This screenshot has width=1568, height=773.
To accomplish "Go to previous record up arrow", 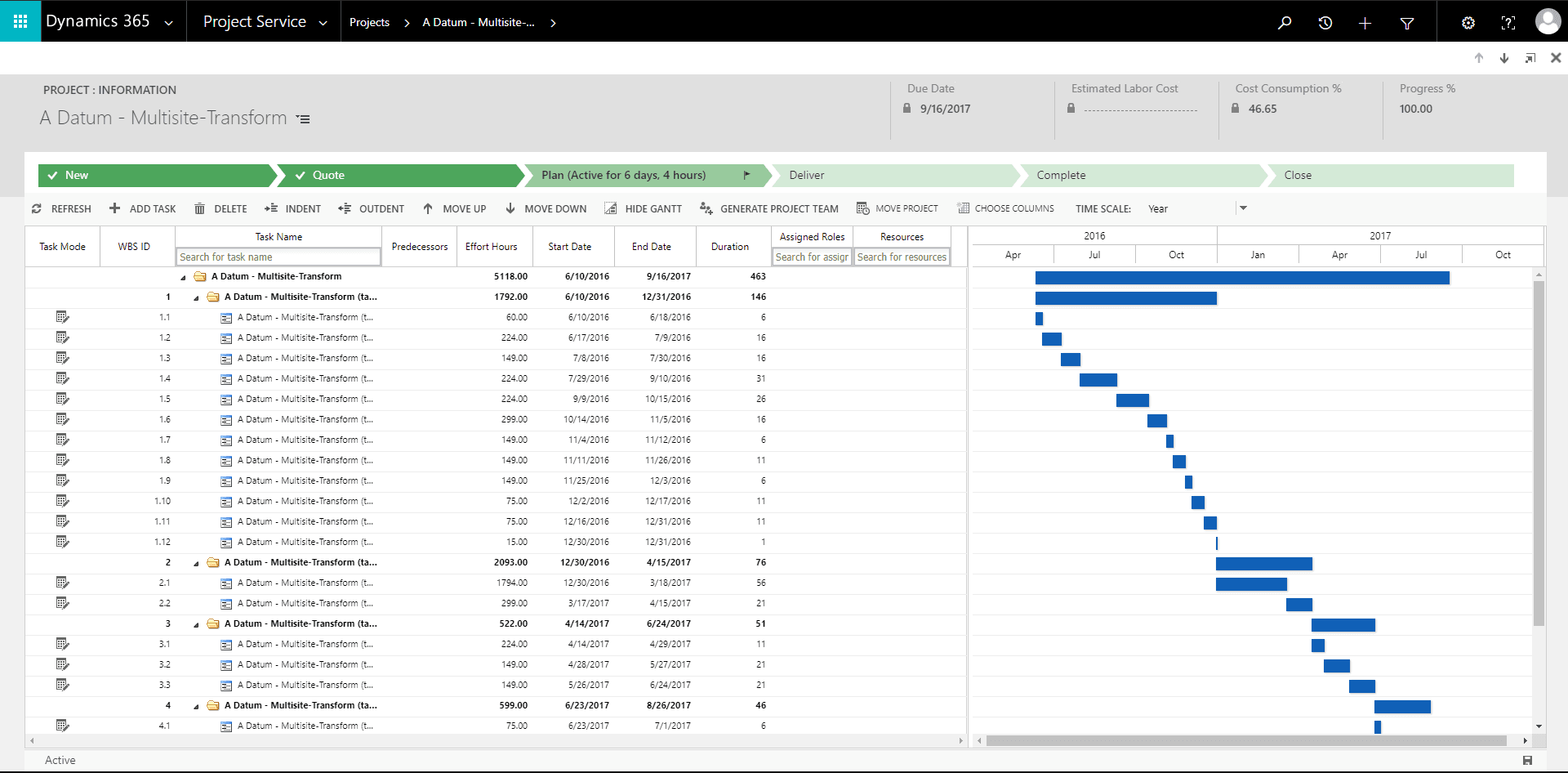I will click(x=1479, y=58).
